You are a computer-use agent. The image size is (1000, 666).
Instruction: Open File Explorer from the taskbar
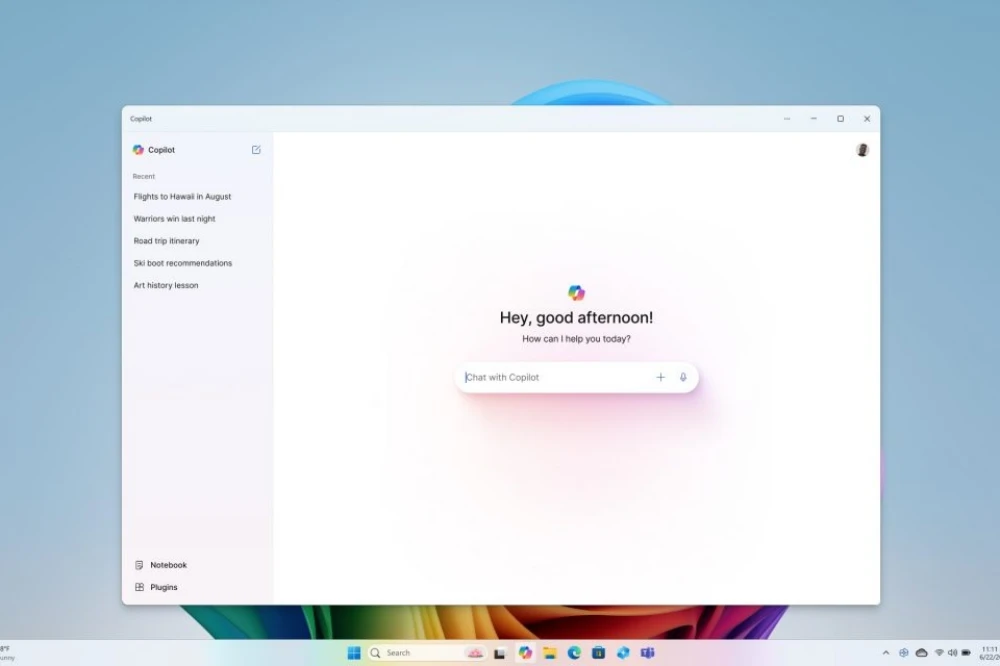550,653
